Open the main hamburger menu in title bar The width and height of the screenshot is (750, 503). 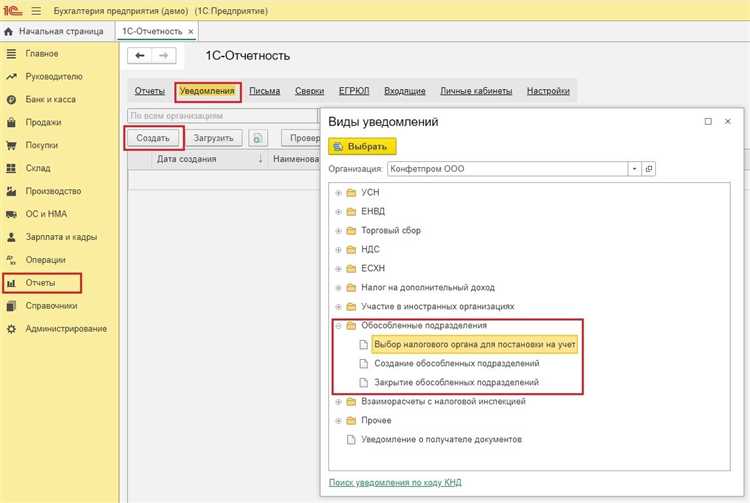[x=36, y=11]
